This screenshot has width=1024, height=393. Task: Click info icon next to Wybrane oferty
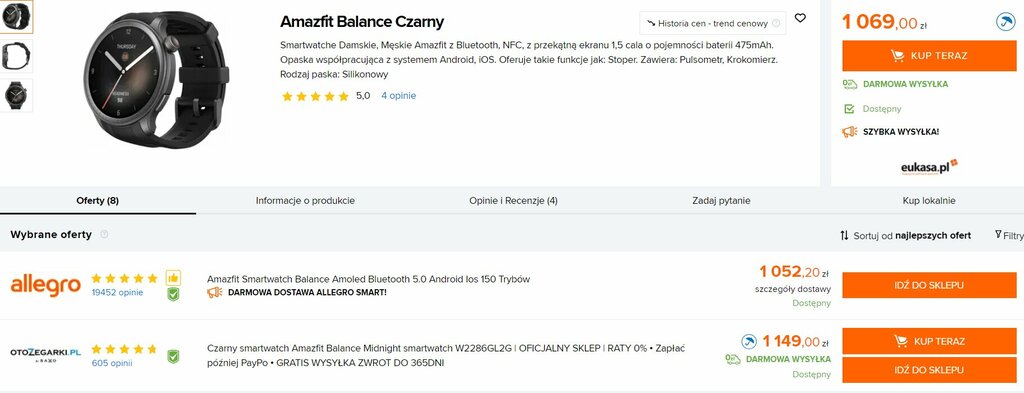point(104,234)
